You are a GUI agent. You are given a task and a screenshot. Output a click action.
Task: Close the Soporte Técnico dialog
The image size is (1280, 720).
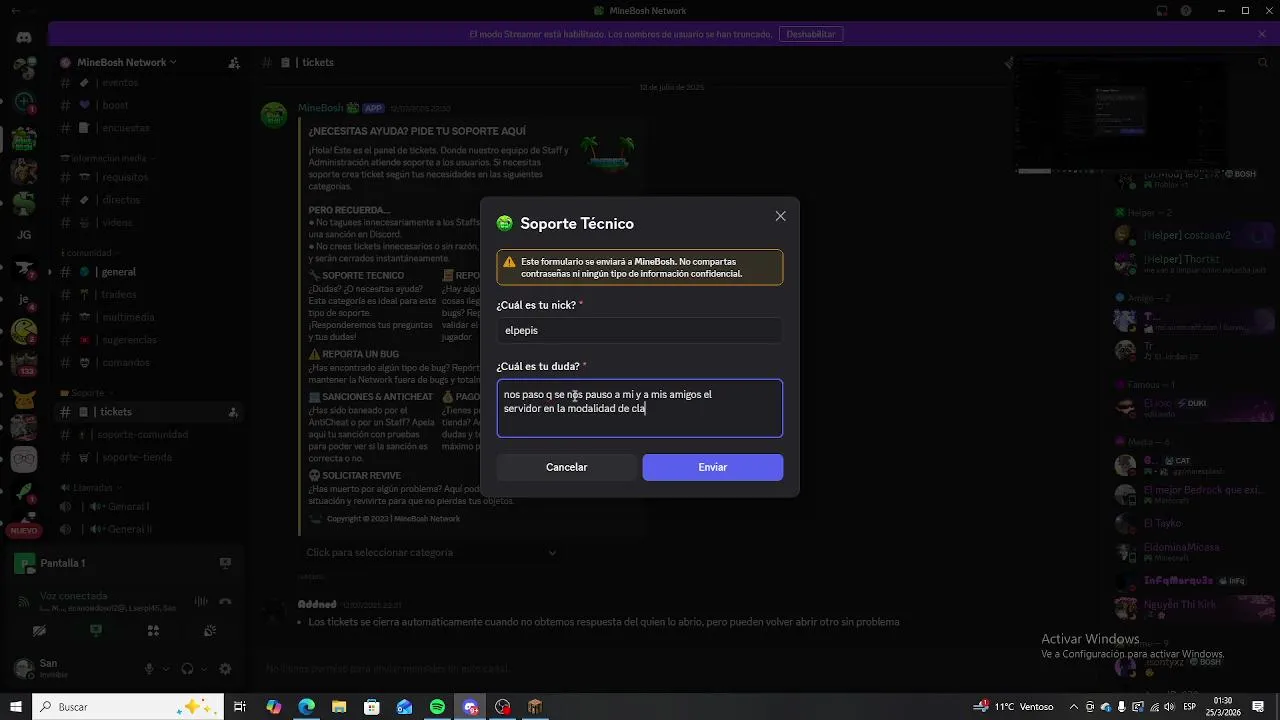(x=780, y=216)
